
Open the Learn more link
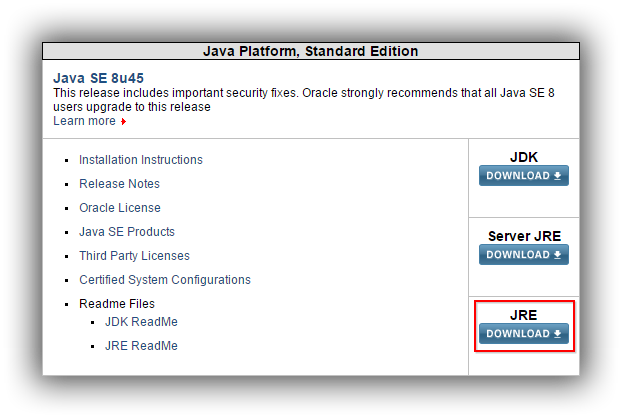coord(84,121)
